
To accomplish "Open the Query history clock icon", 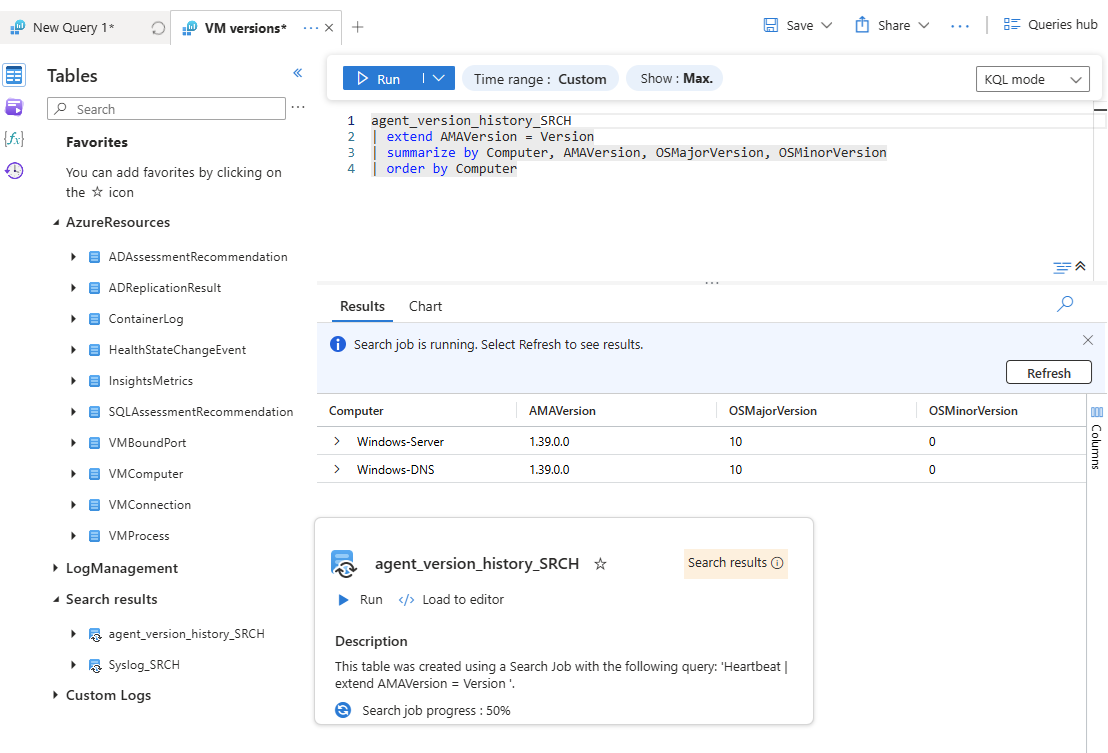I will (14, 170).
